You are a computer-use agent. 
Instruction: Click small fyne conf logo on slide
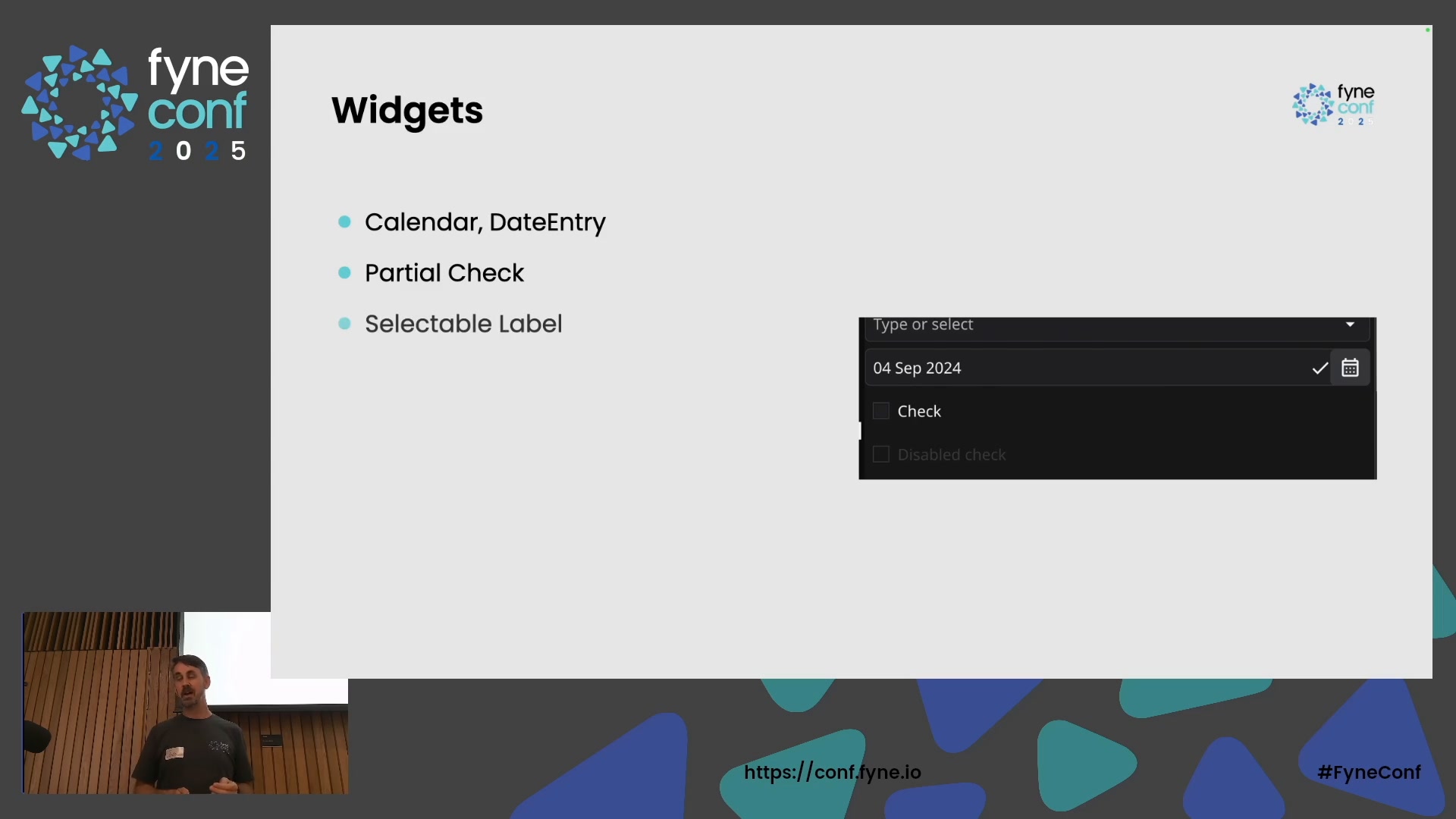1333,105
